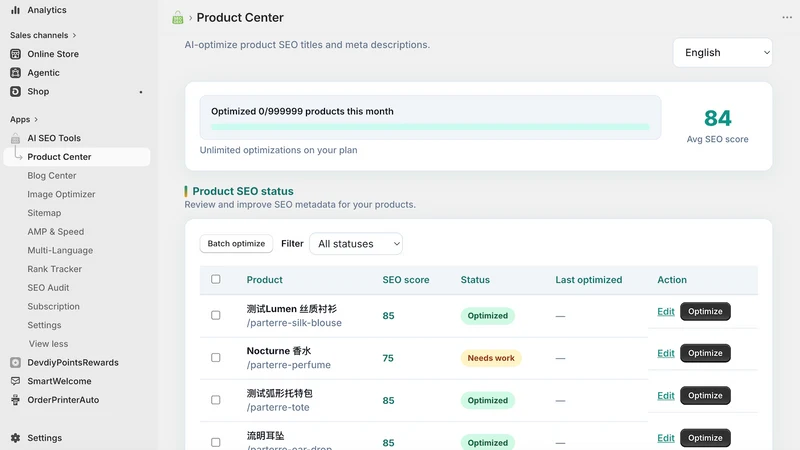The height and width of the screenshot is (450, 800).
Task: Click the Agentic channel icon
Action: (15, 72)
